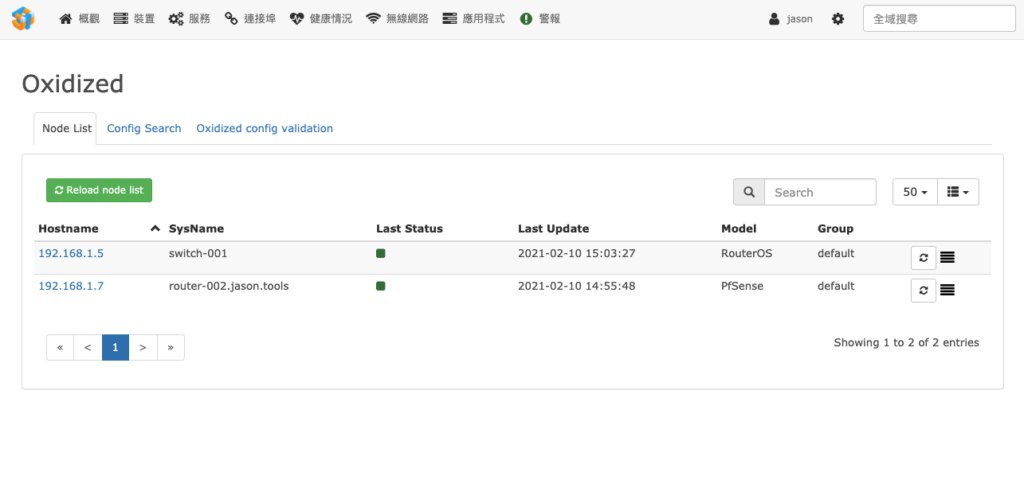The width and height of the screenshot is (1024, 488).
Task: Sort by the Model column header
Action: [x=739, y=229]
